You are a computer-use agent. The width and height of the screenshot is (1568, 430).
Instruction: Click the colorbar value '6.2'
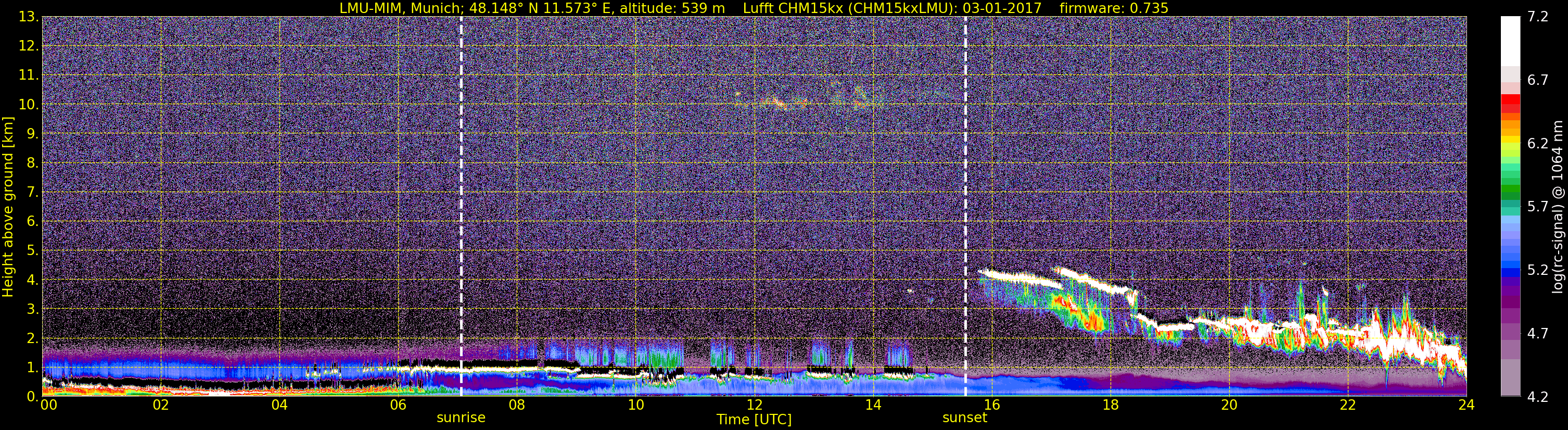pos(1538,144)
